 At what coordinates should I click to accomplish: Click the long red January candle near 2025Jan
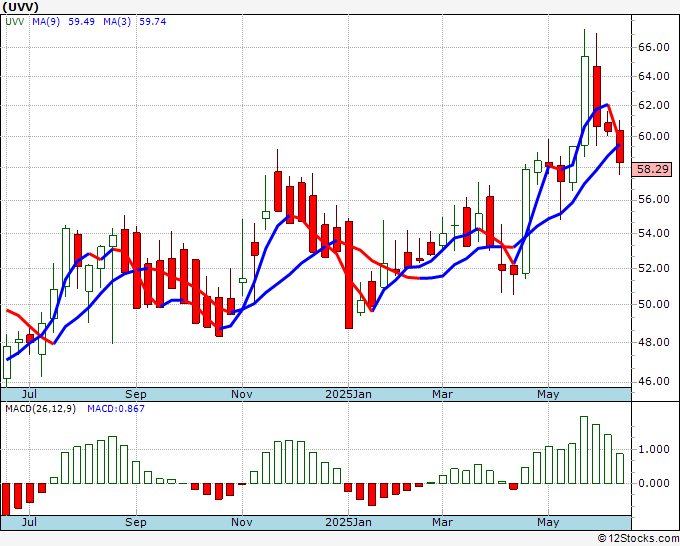point(349,275)
